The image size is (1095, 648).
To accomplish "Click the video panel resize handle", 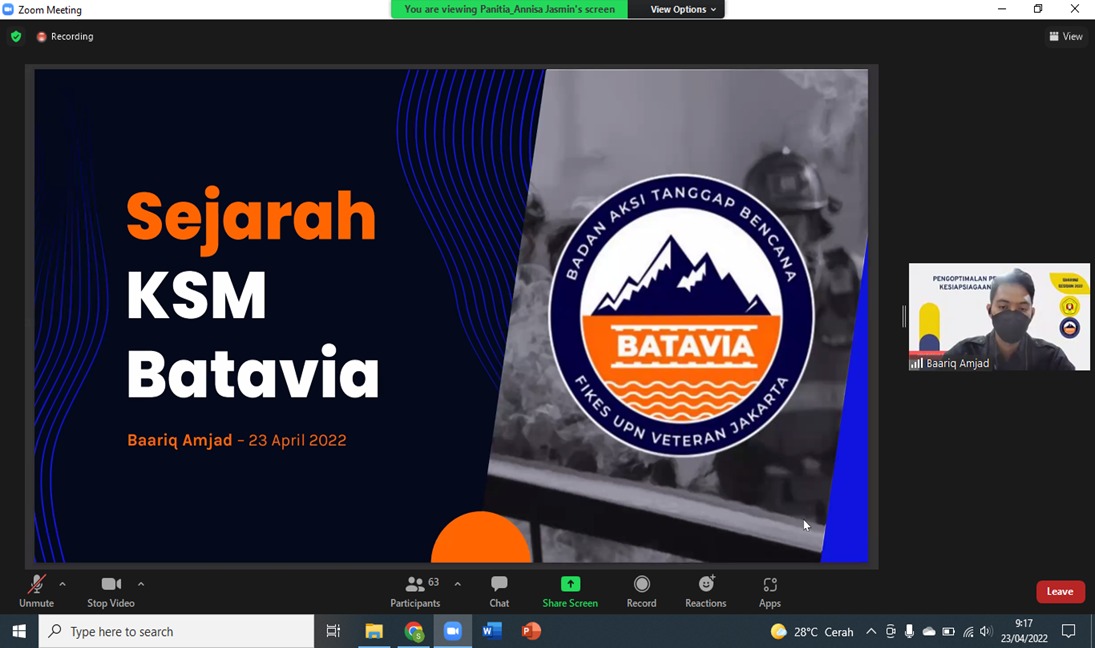I will pyautogui.click(x=903, y=317).
